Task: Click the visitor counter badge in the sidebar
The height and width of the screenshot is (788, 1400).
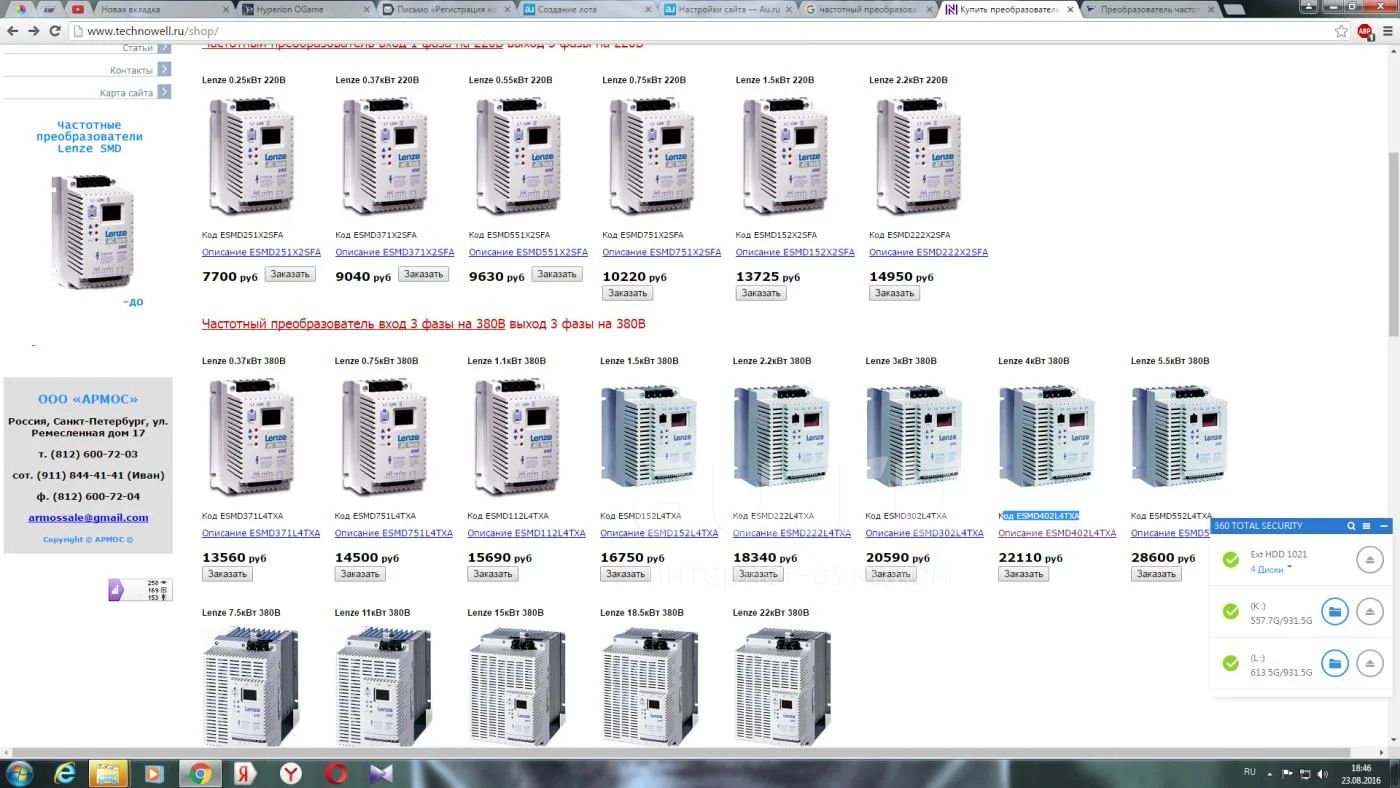Action: pyautogui.click(x=140, y=590)
